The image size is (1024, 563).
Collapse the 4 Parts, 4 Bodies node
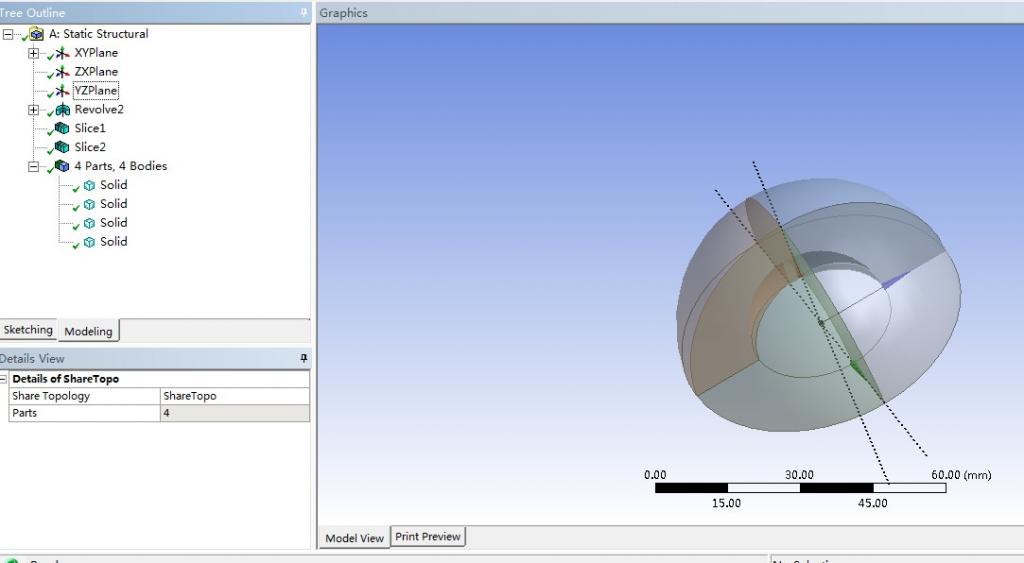tap(33, 167)
